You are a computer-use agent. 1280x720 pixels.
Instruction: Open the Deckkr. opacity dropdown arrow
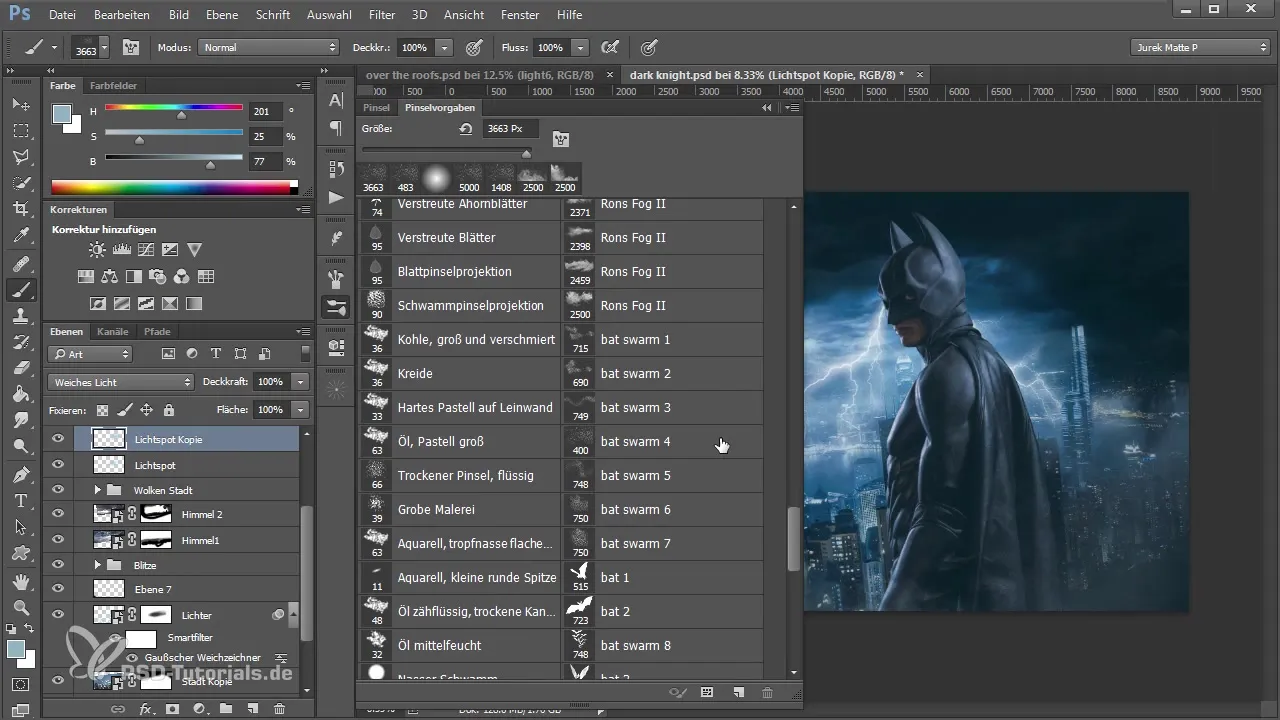(x=444, y=47)
